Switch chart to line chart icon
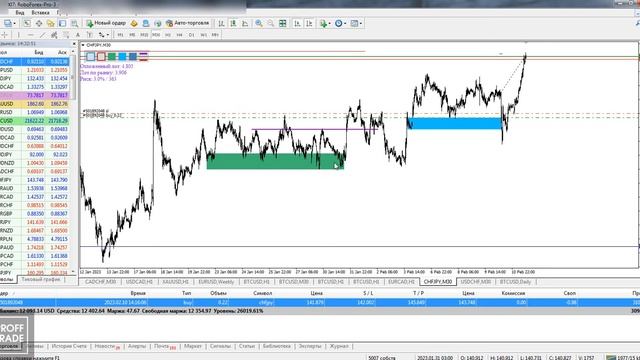The image size is (640, 360). click(x=245, y=23)
